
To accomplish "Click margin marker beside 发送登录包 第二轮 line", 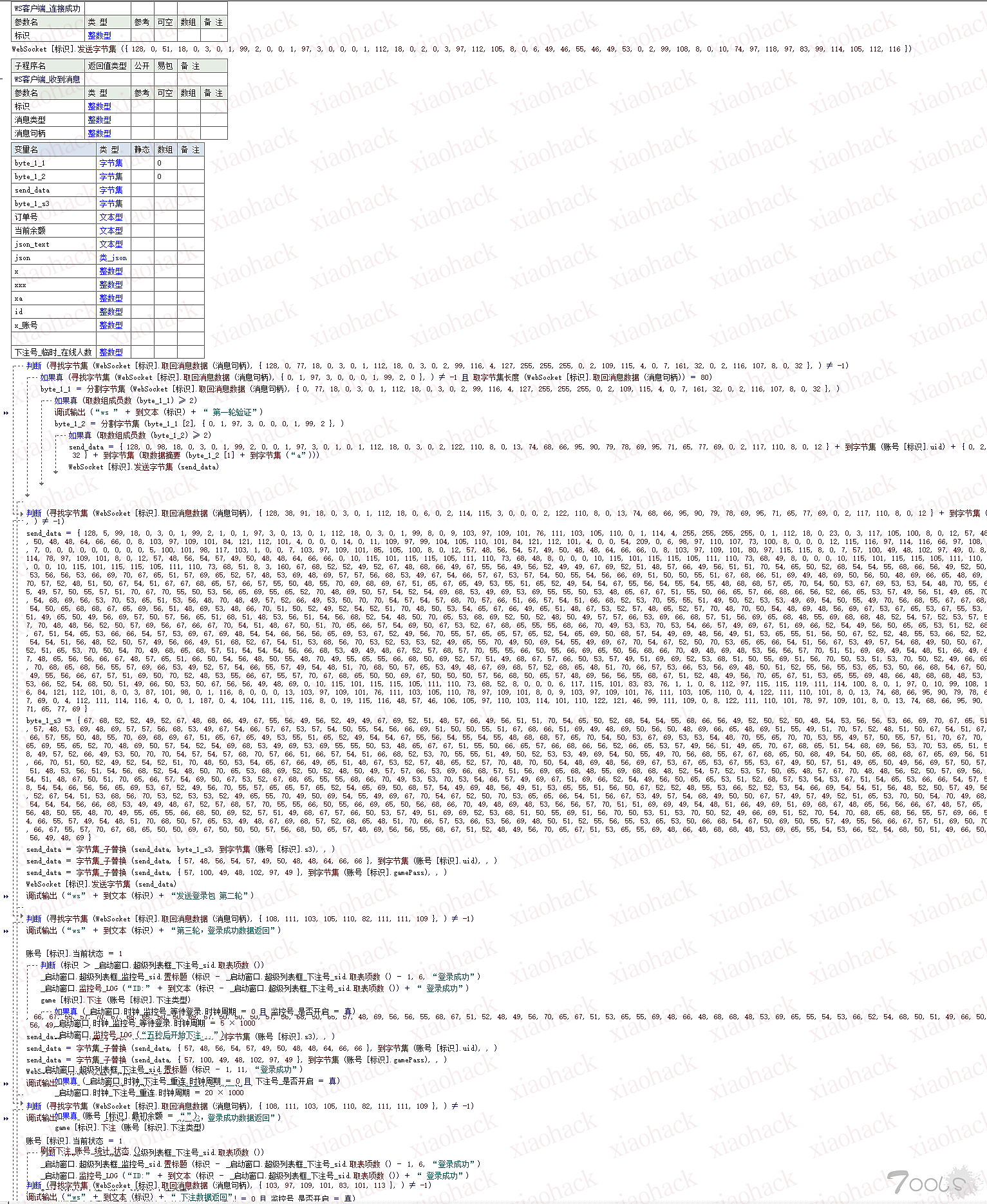I will (6, 896).
